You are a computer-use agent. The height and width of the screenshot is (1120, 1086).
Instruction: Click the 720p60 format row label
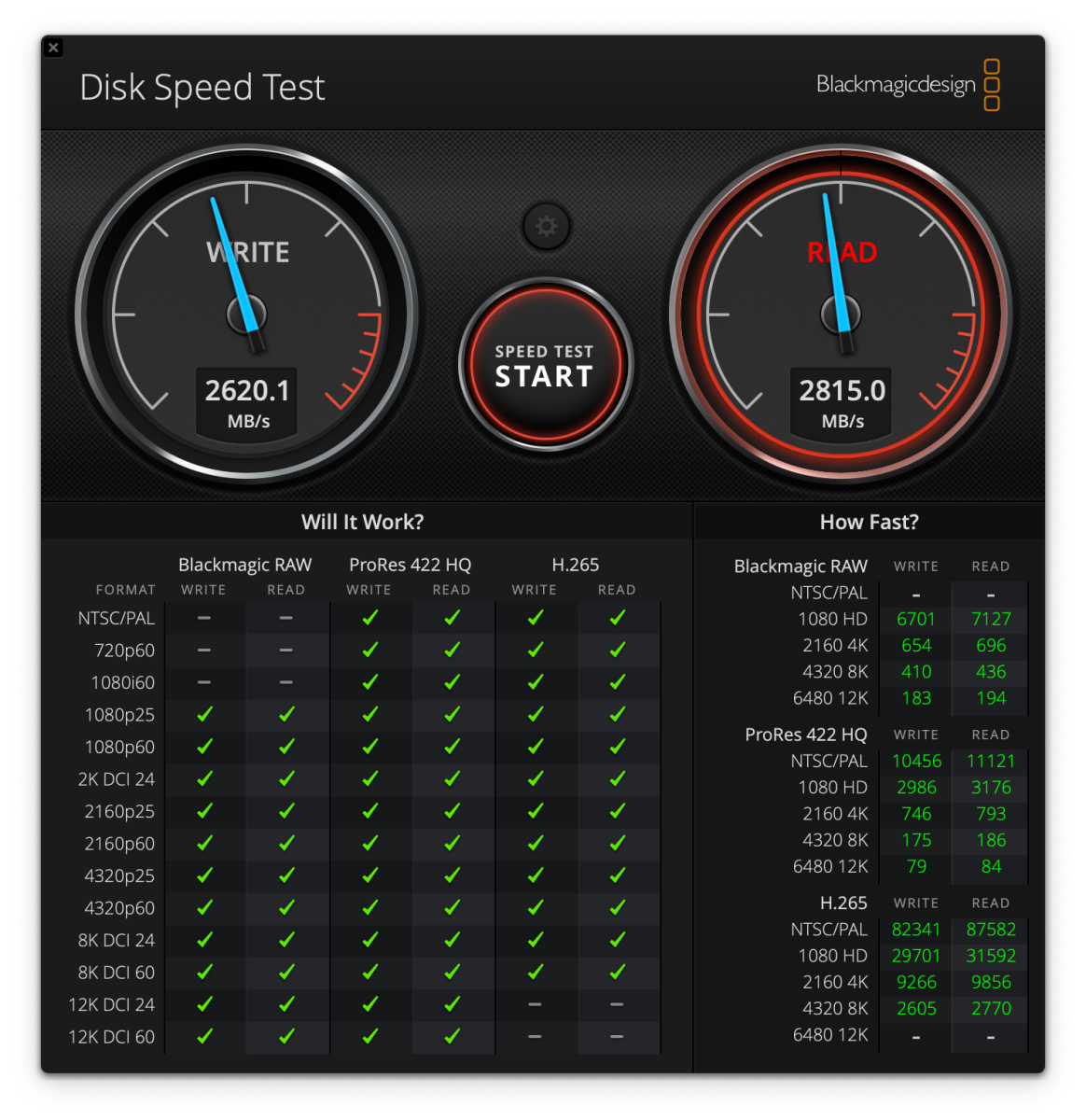[124, 651]
